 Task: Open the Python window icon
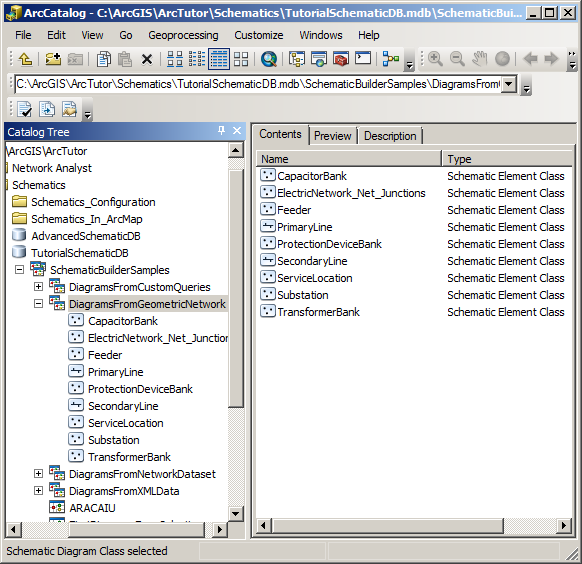[363, 58]
